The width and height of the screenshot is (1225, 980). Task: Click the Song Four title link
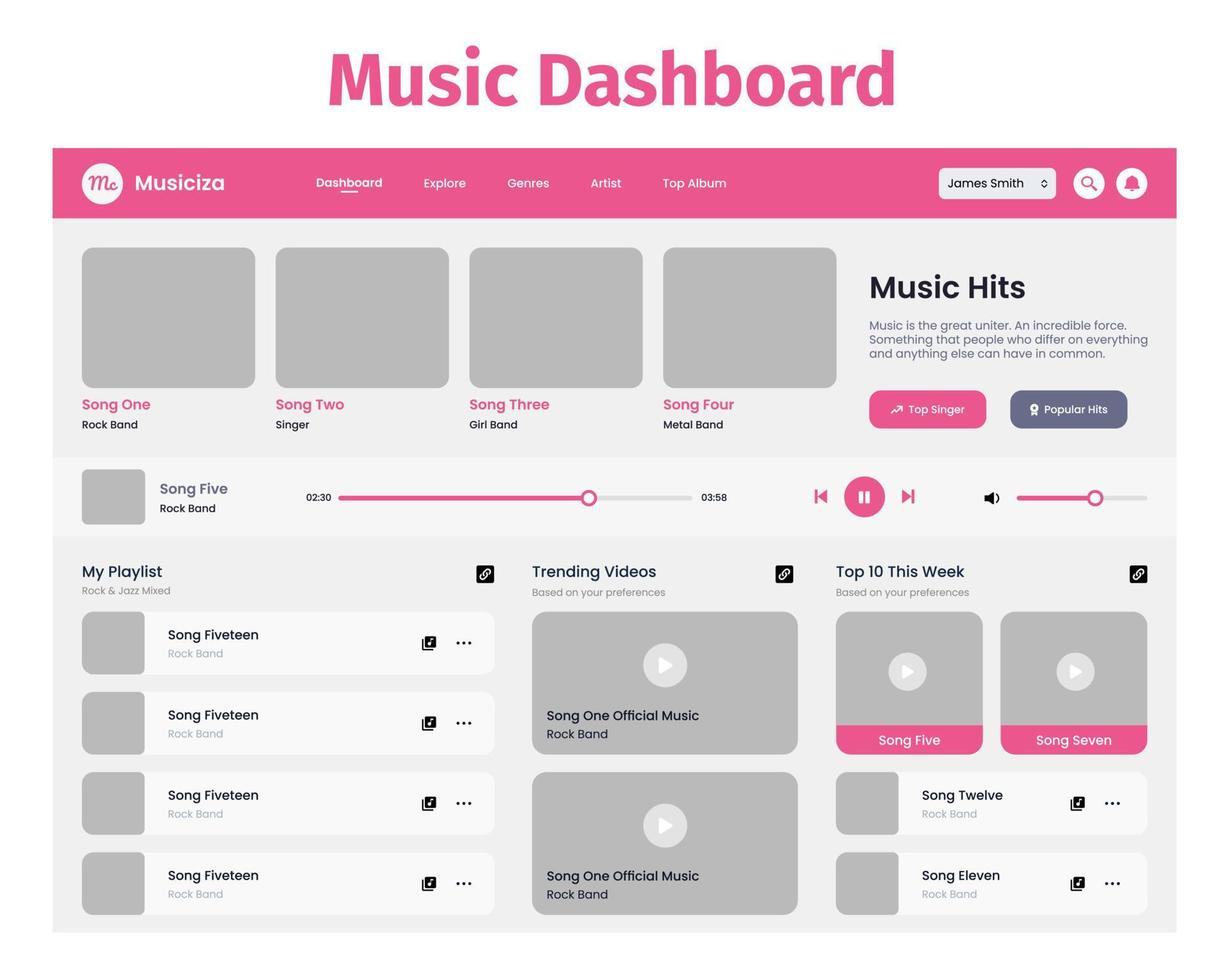[699, 405]
